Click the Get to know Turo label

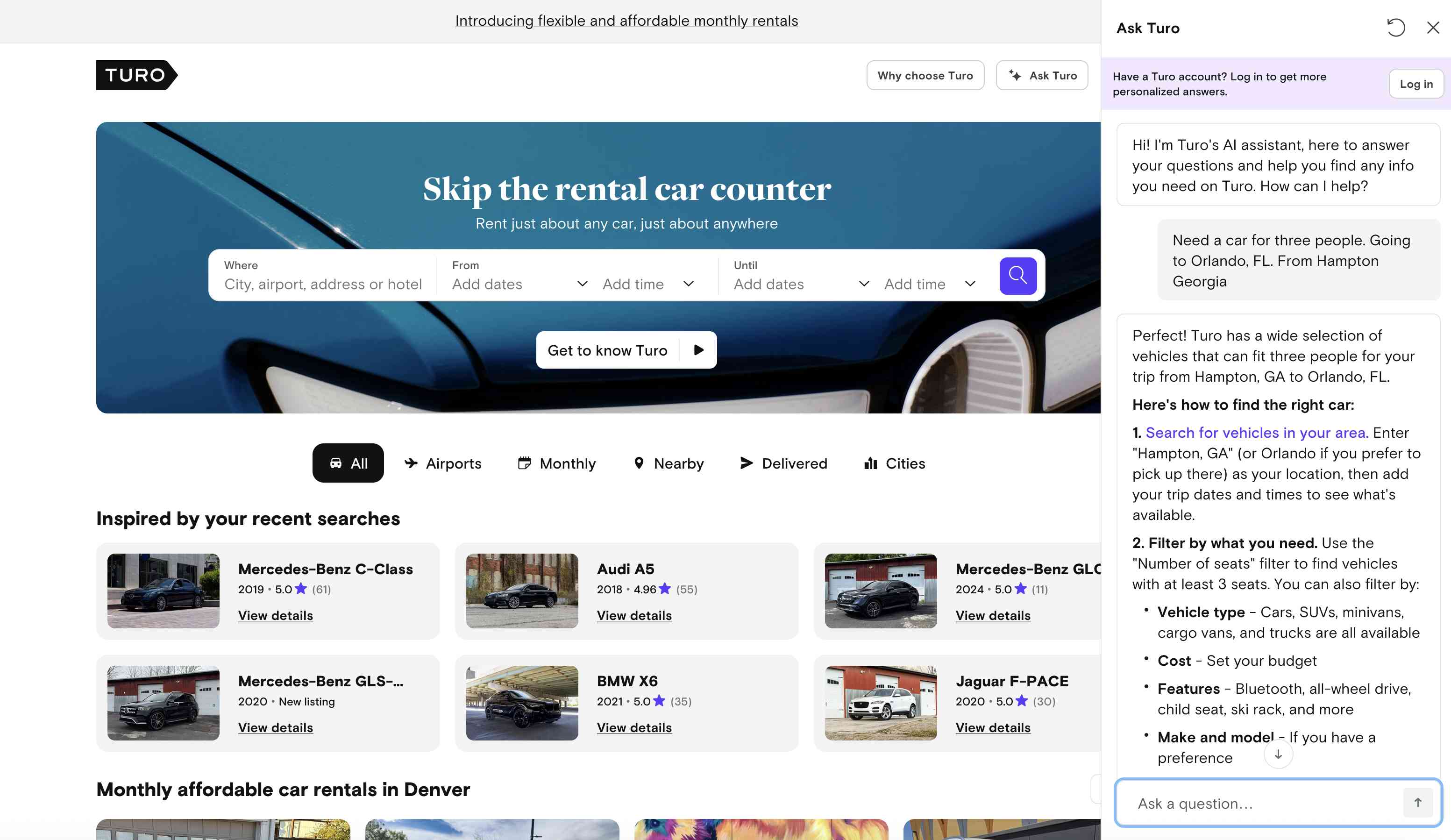click(x=607, y=350)
